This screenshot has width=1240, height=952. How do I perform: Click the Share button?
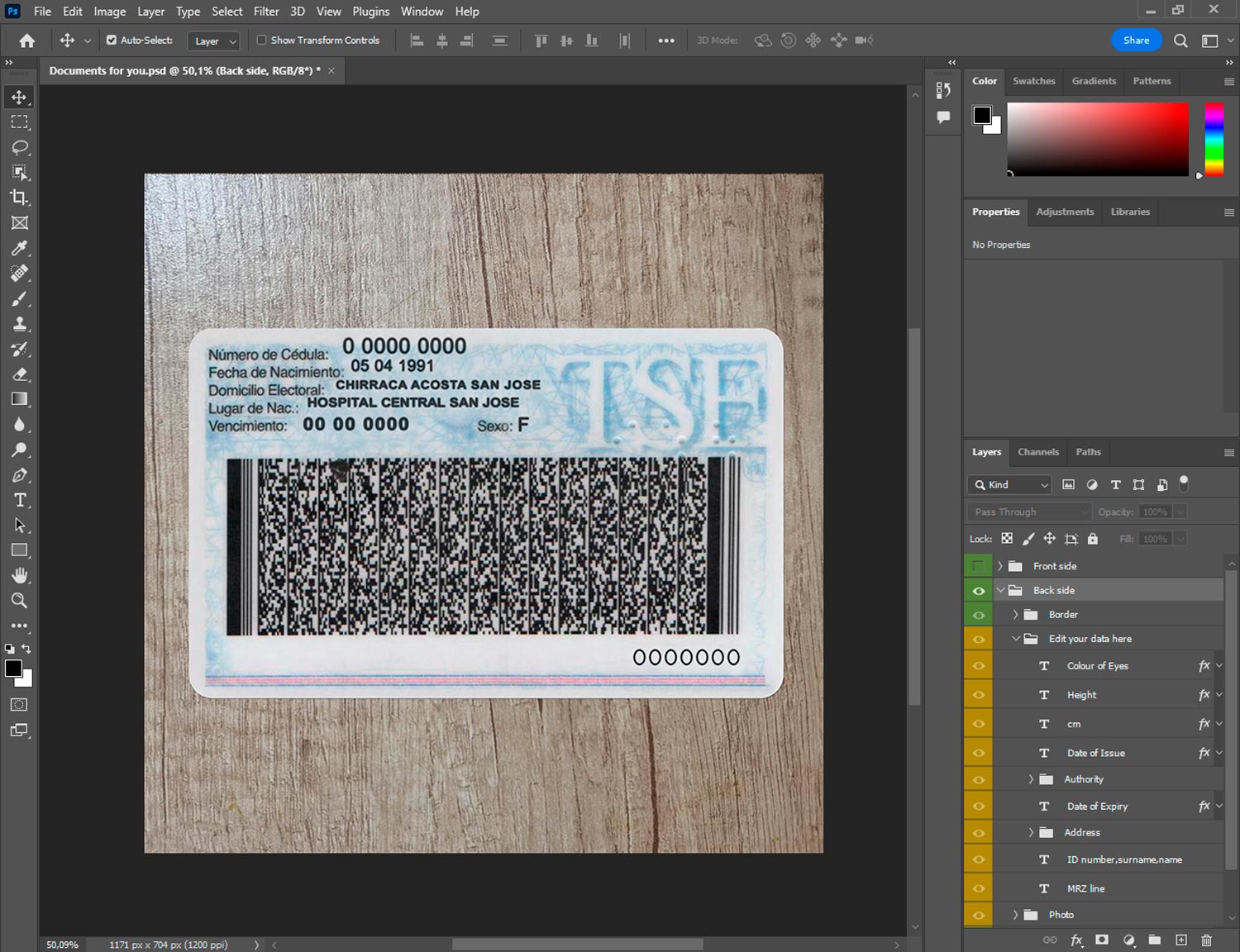pos(1136,40)
